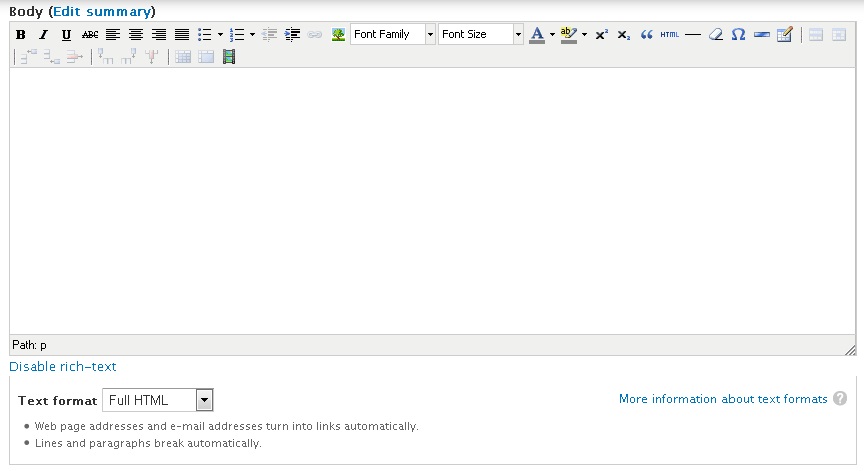
Task: Insert an image using tree icon
Action: [x=338, y=35]
